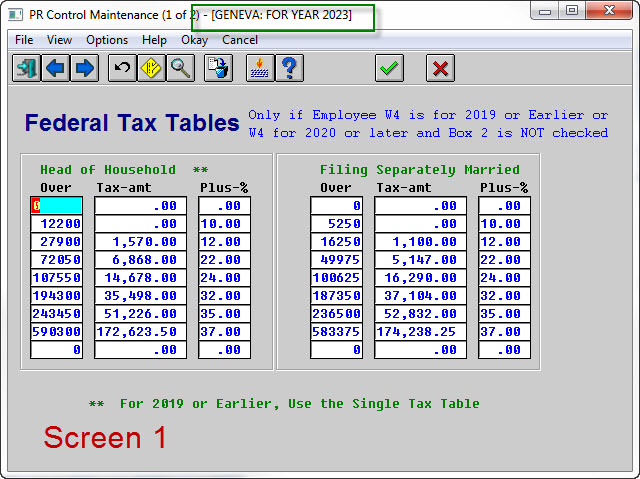The width and height of the screenshot is (640, 479).
Task: Edit Tax-amt field 37,104.00
Action: (x=420, y=295)
